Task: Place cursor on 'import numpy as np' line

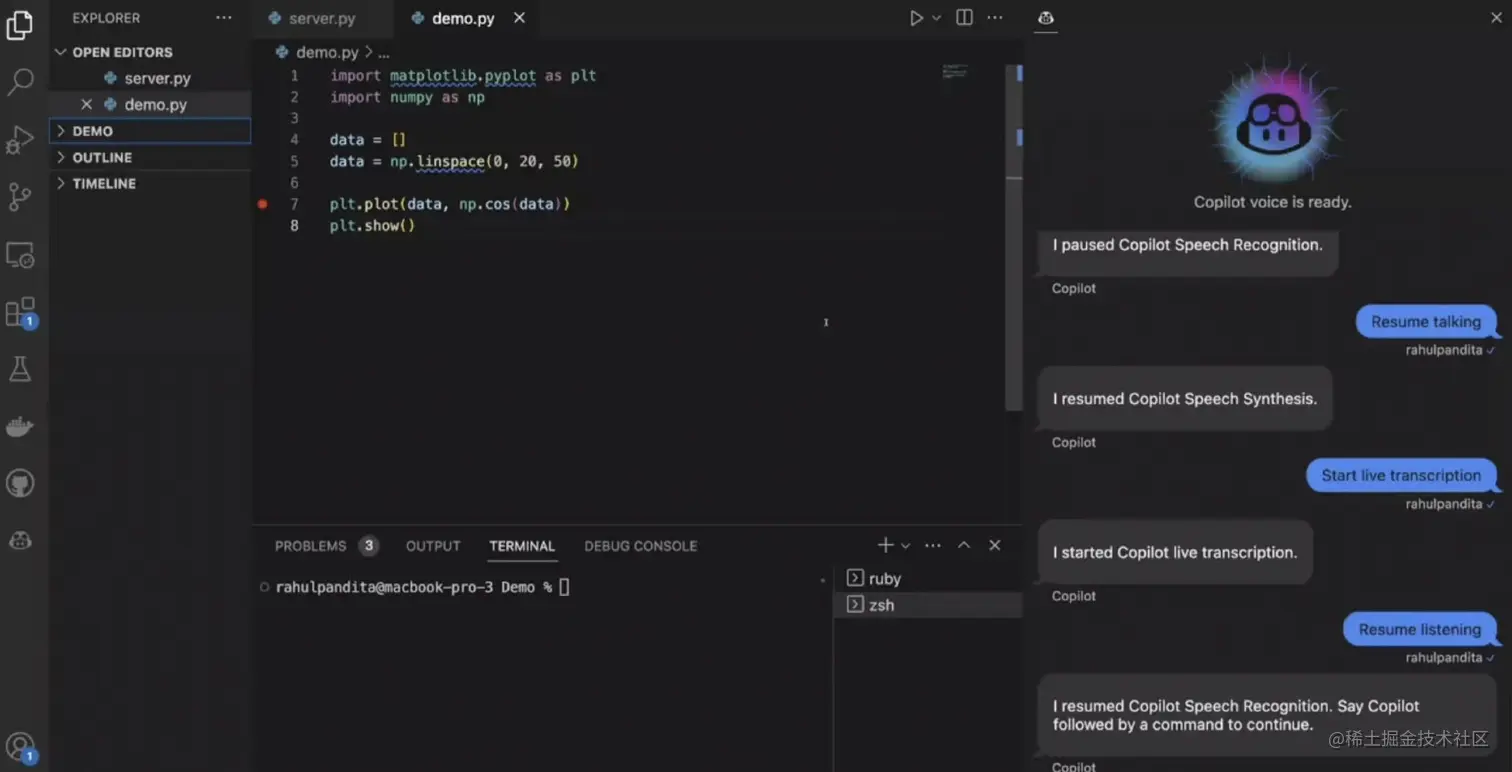Action: [407, 98]
